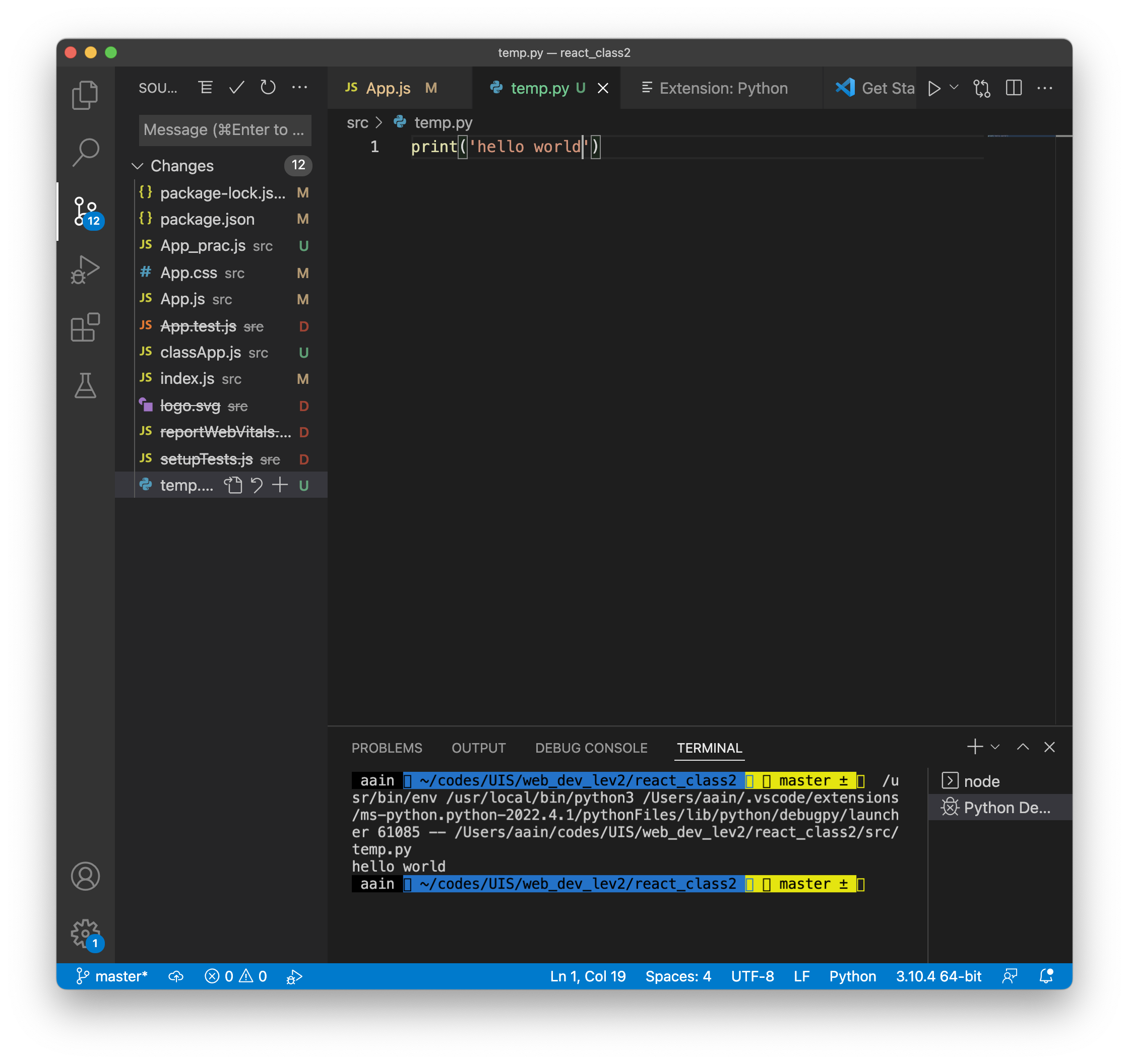Image resolution: width=1129 pixels, height=1064 pixels.
Task: Switch to the App.js editor tab
Action: 388,88
